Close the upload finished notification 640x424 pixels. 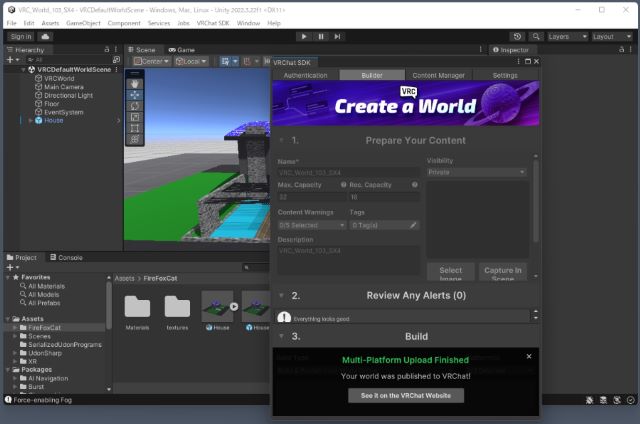pos(529,356)
